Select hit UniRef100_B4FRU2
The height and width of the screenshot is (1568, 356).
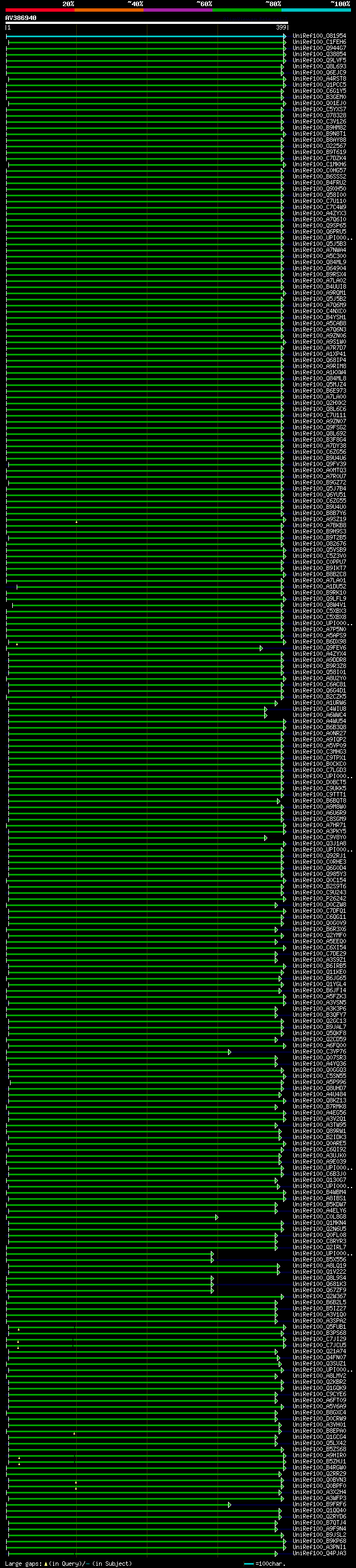(319, 182)
